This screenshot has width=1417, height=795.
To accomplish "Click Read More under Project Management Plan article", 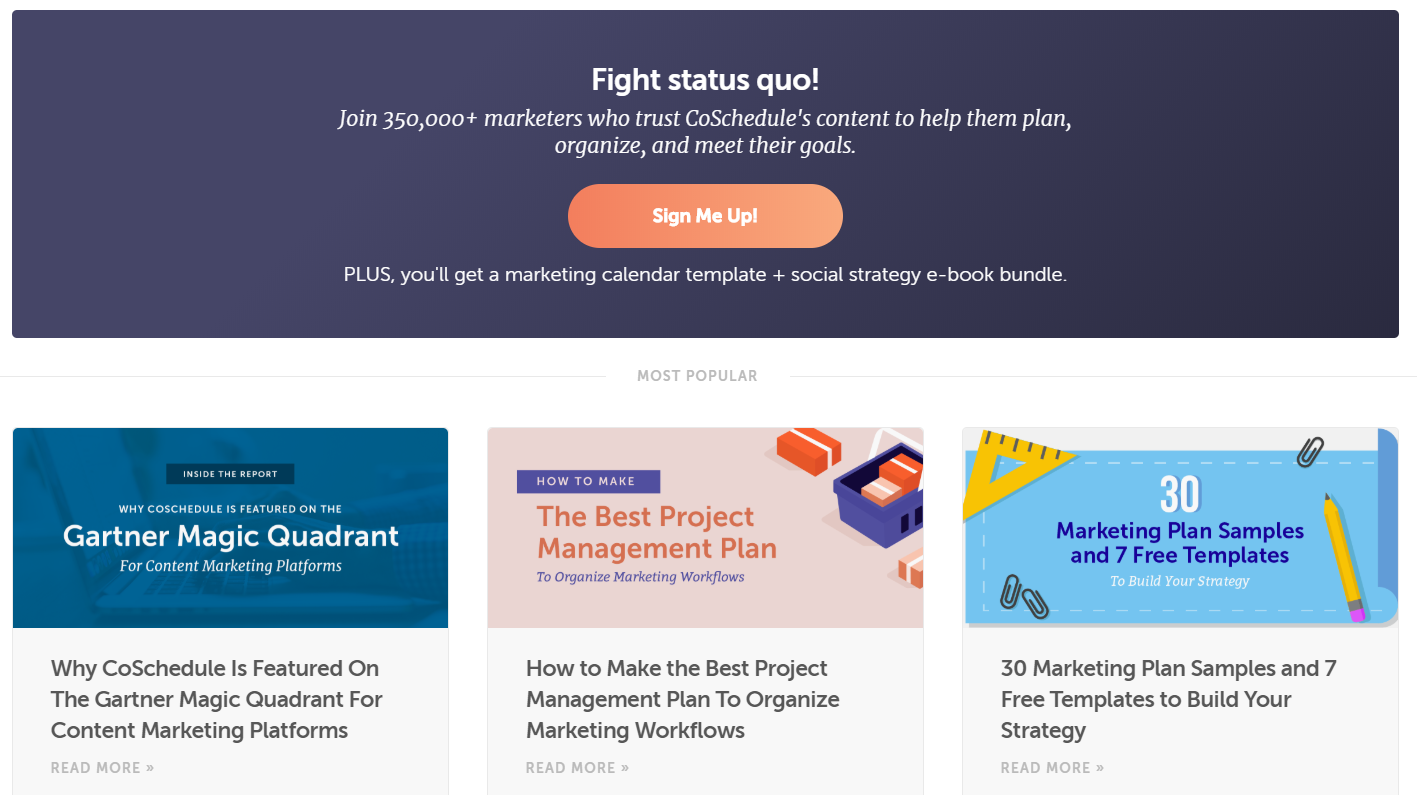I will point(577,768).
